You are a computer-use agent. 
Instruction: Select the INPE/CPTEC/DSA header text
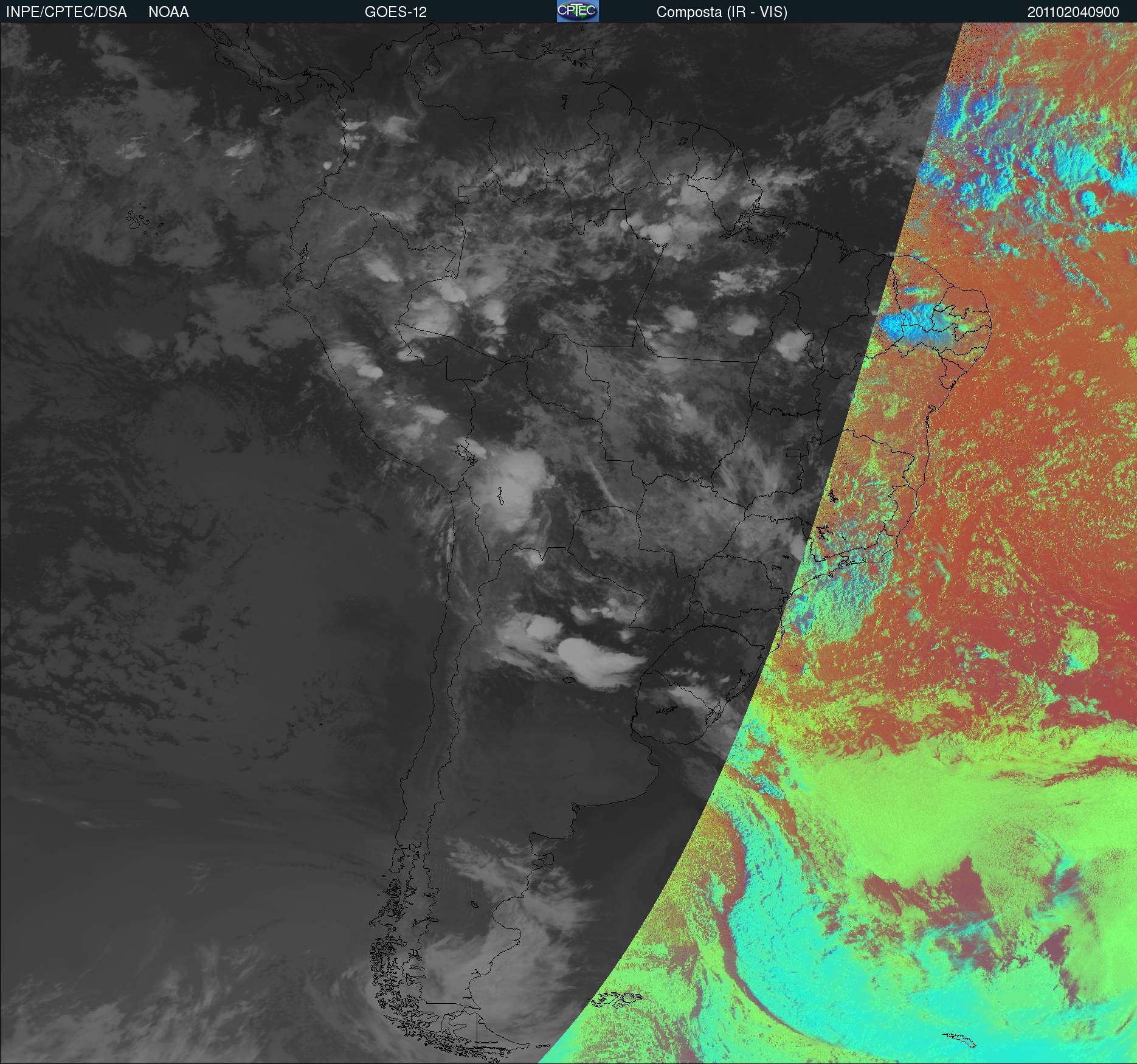(x=66, y=12)
